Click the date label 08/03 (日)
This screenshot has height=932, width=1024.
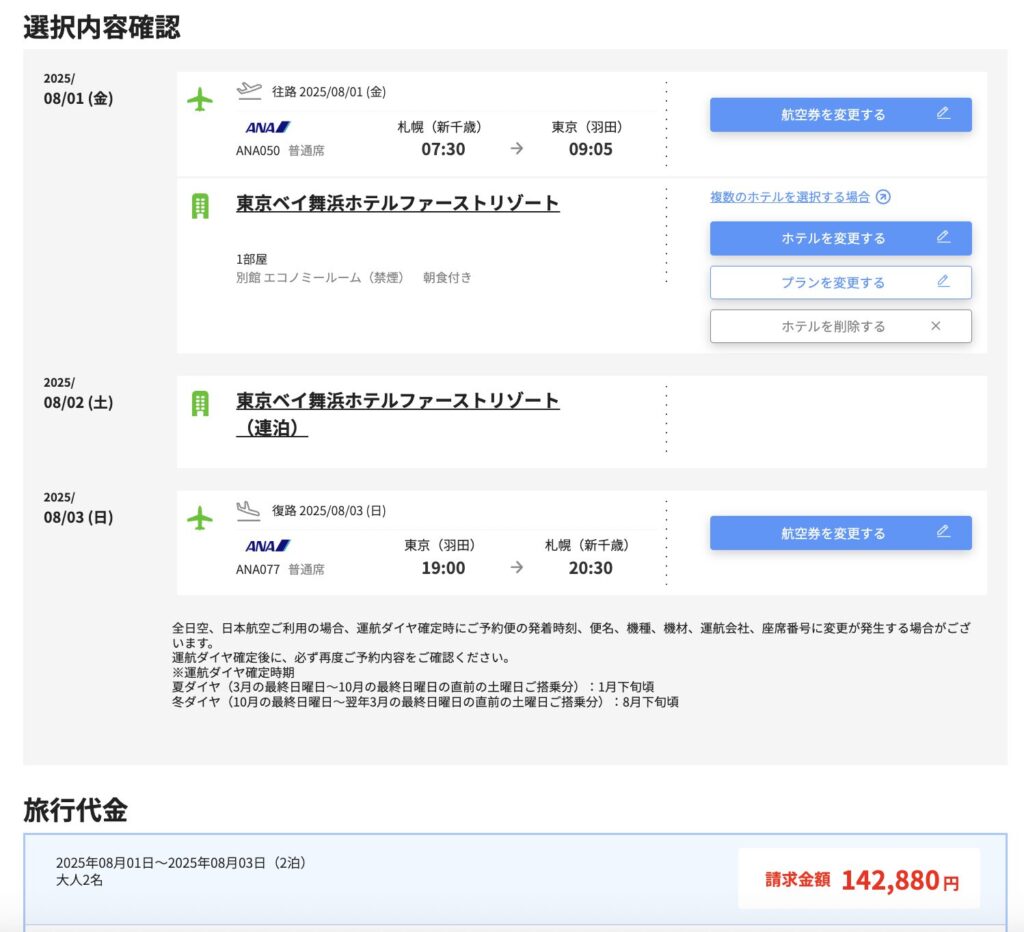point(78,518)
